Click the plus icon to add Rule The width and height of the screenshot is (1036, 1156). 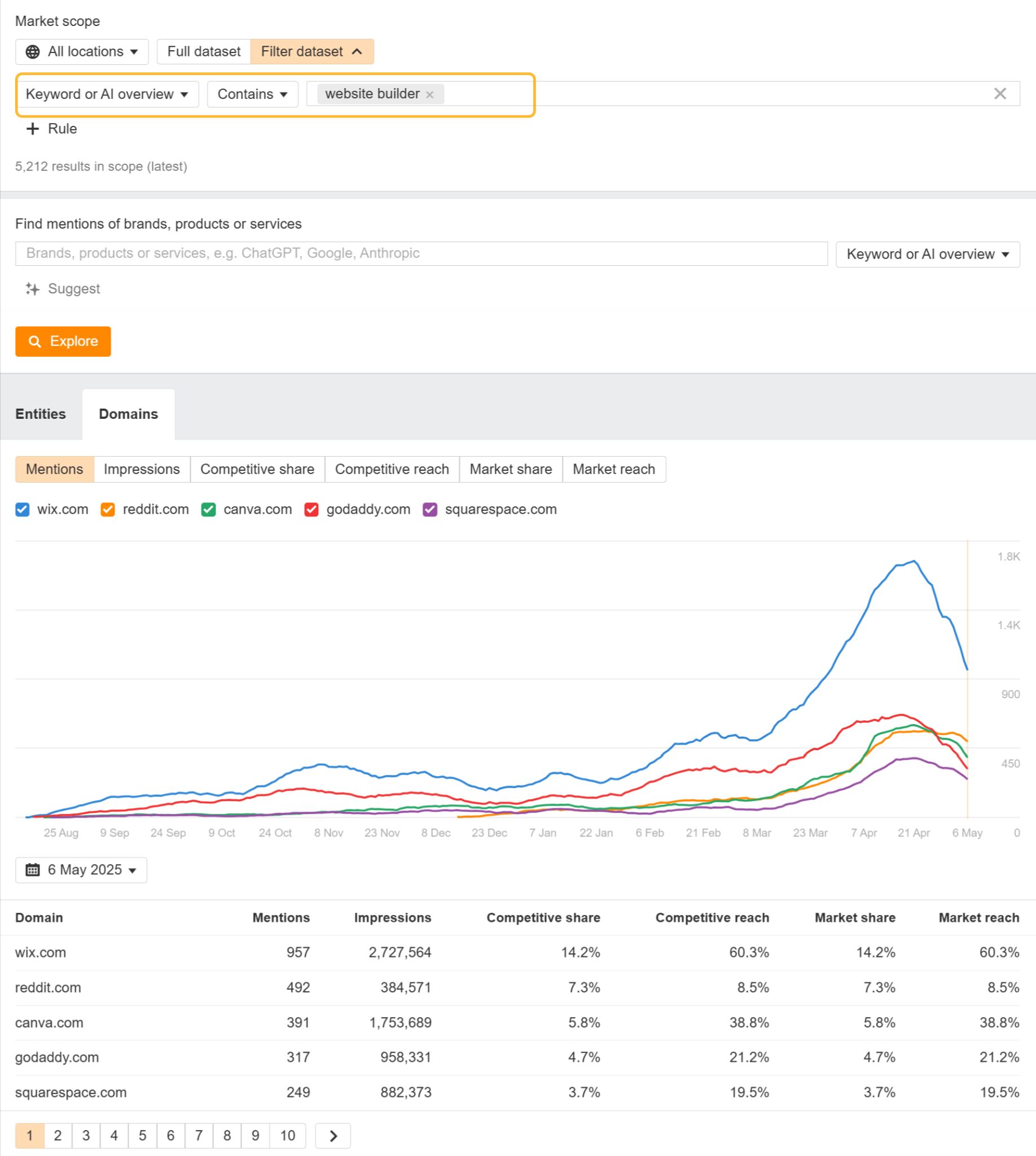pyautogui.click(x=33, y=129)
